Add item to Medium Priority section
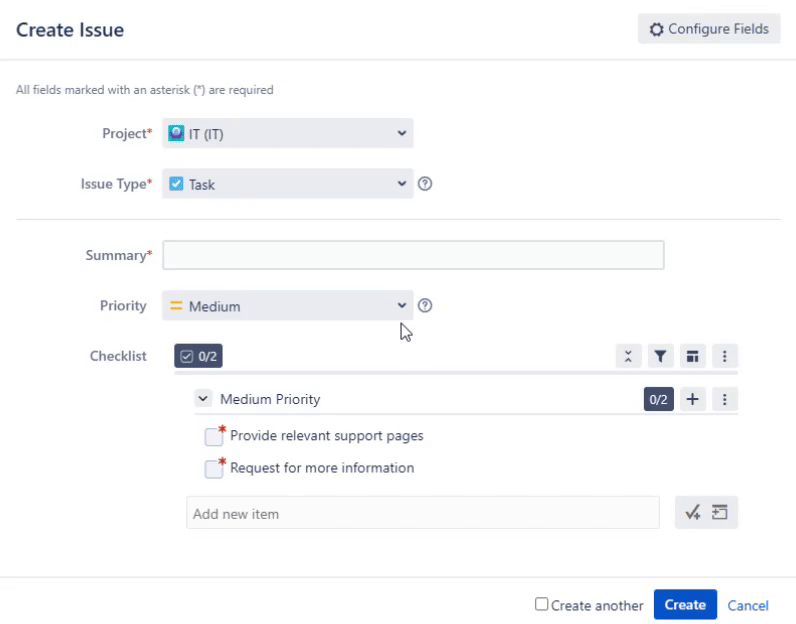 [x=692, y=399]
